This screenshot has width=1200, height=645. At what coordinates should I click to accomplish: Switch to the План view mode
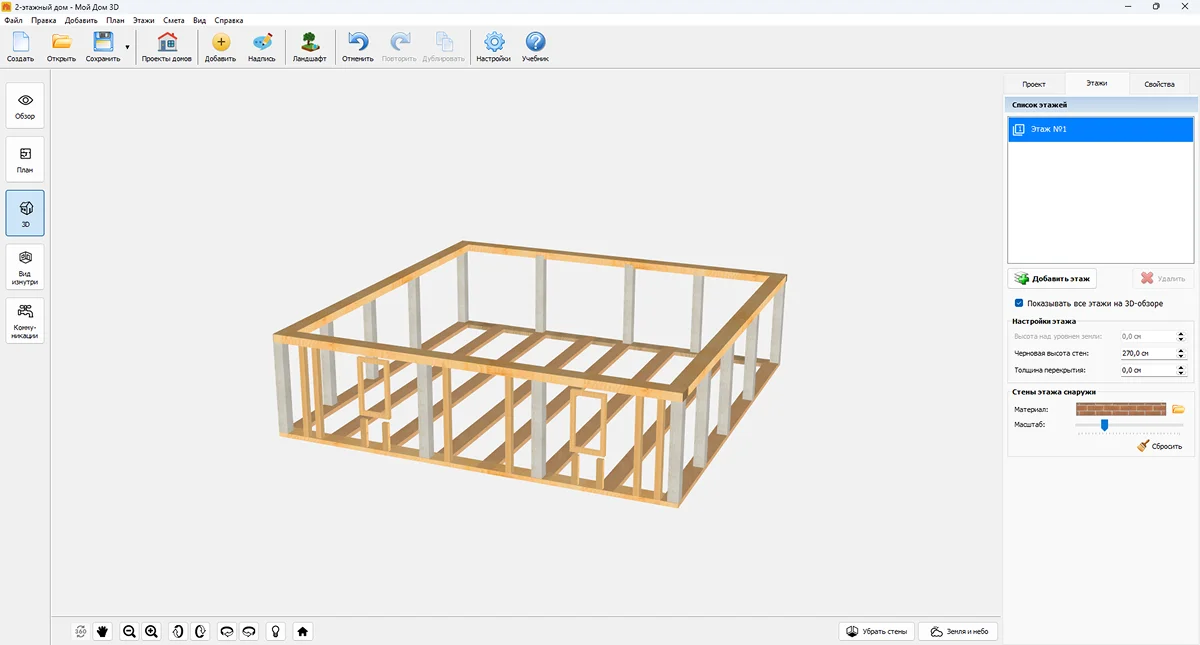click(x=25, y=160)
